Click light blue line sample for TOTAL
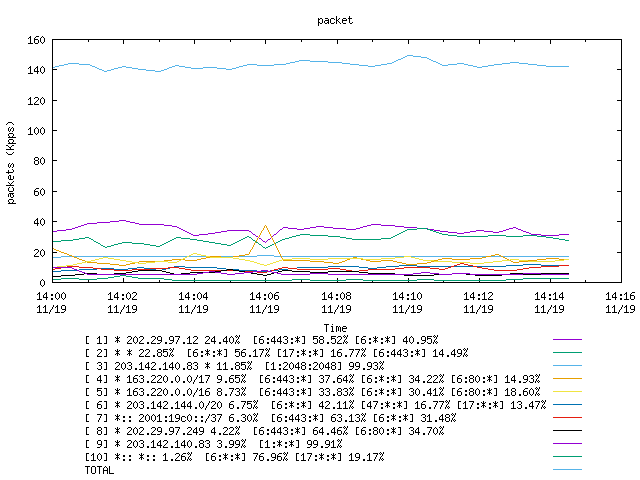Screen dimensions: 640x480 pyautogui.click(x=567, y=470)
